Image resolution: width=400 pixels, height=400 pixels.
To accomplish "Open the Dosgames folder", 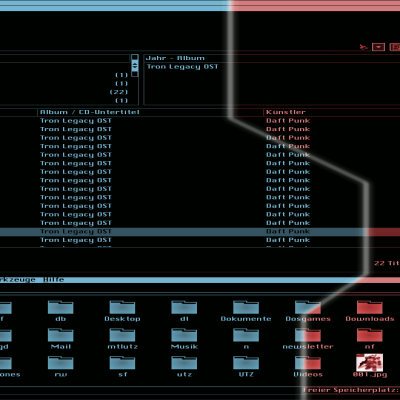I will click(308, 311).
